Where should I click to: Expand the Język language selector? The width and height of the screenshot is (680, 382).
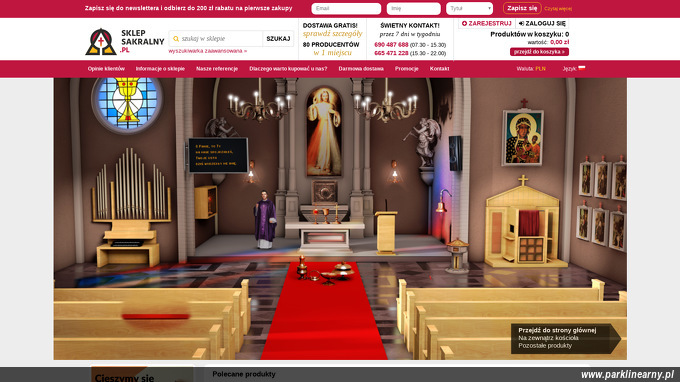tap(574, 69)
